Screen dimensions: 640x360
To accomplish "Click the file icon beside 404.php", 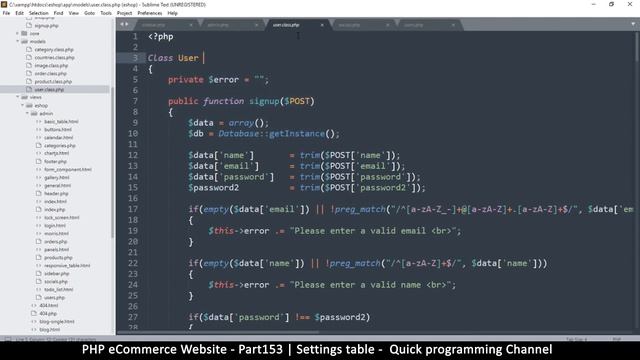I will point(34,313).
